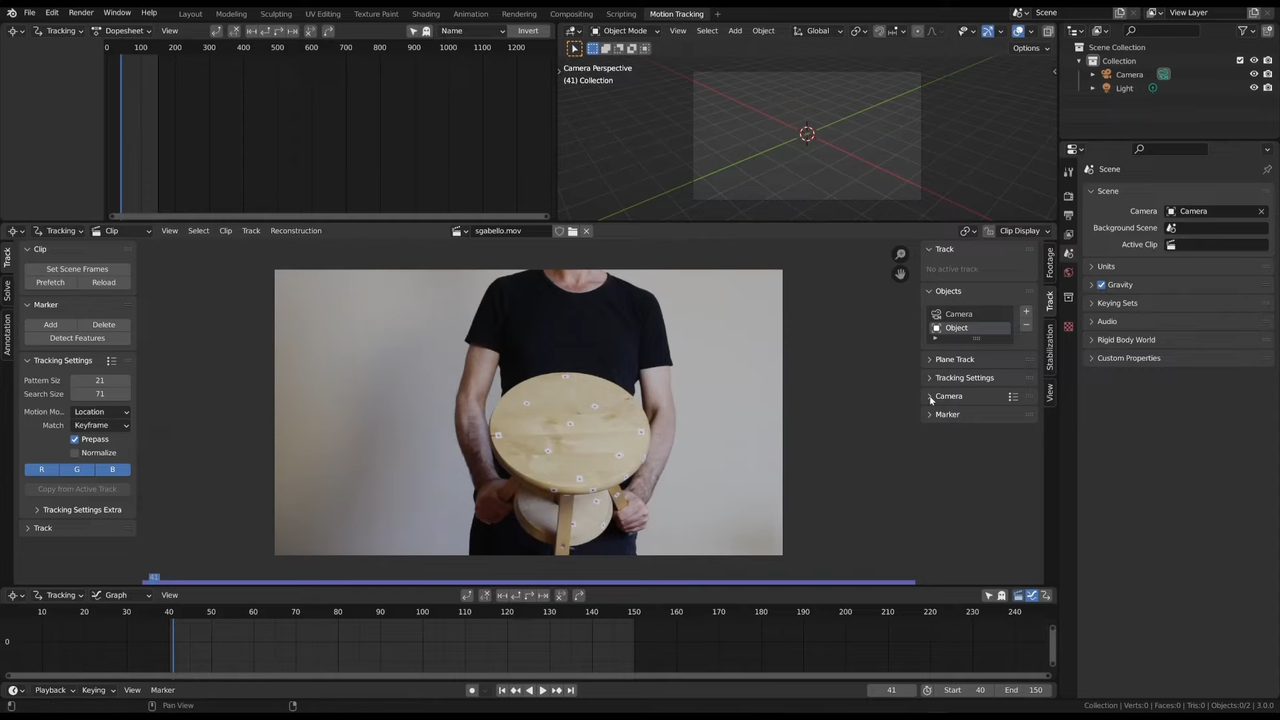Click the Set Scene Frames button

pos(77,268)
